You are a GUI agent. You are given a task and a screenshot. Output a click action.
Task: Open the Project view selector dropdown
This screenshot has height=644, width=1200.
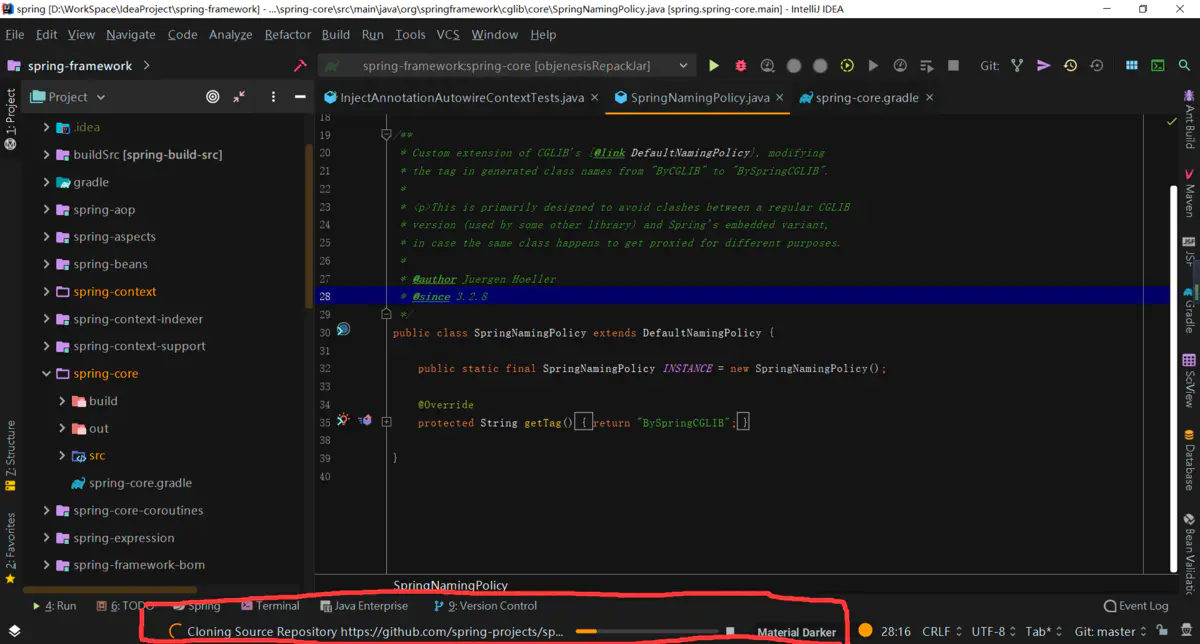(x=68, y=97)
